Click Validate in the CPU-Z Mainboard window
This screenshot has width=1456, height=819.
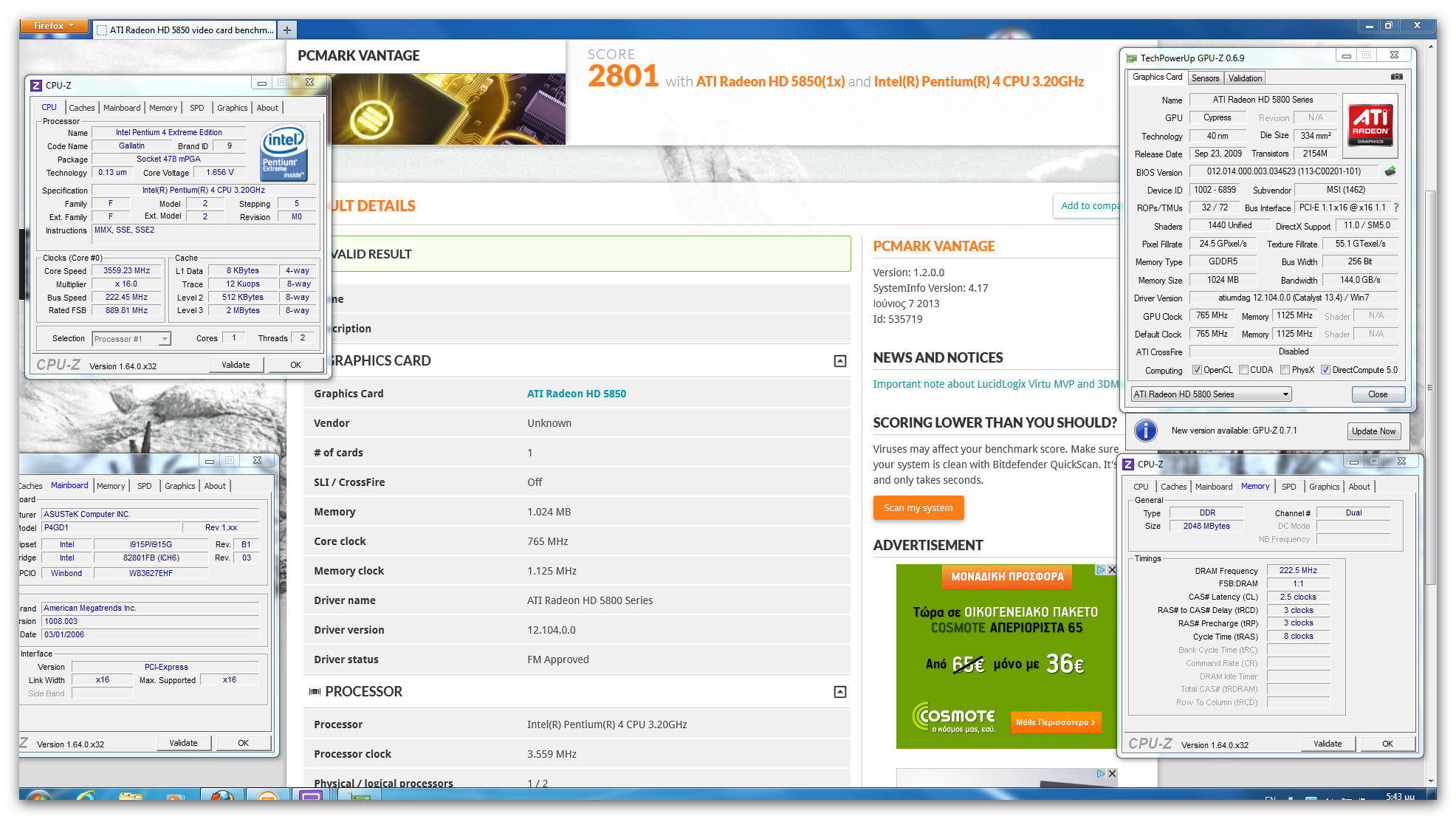(183, 743)
